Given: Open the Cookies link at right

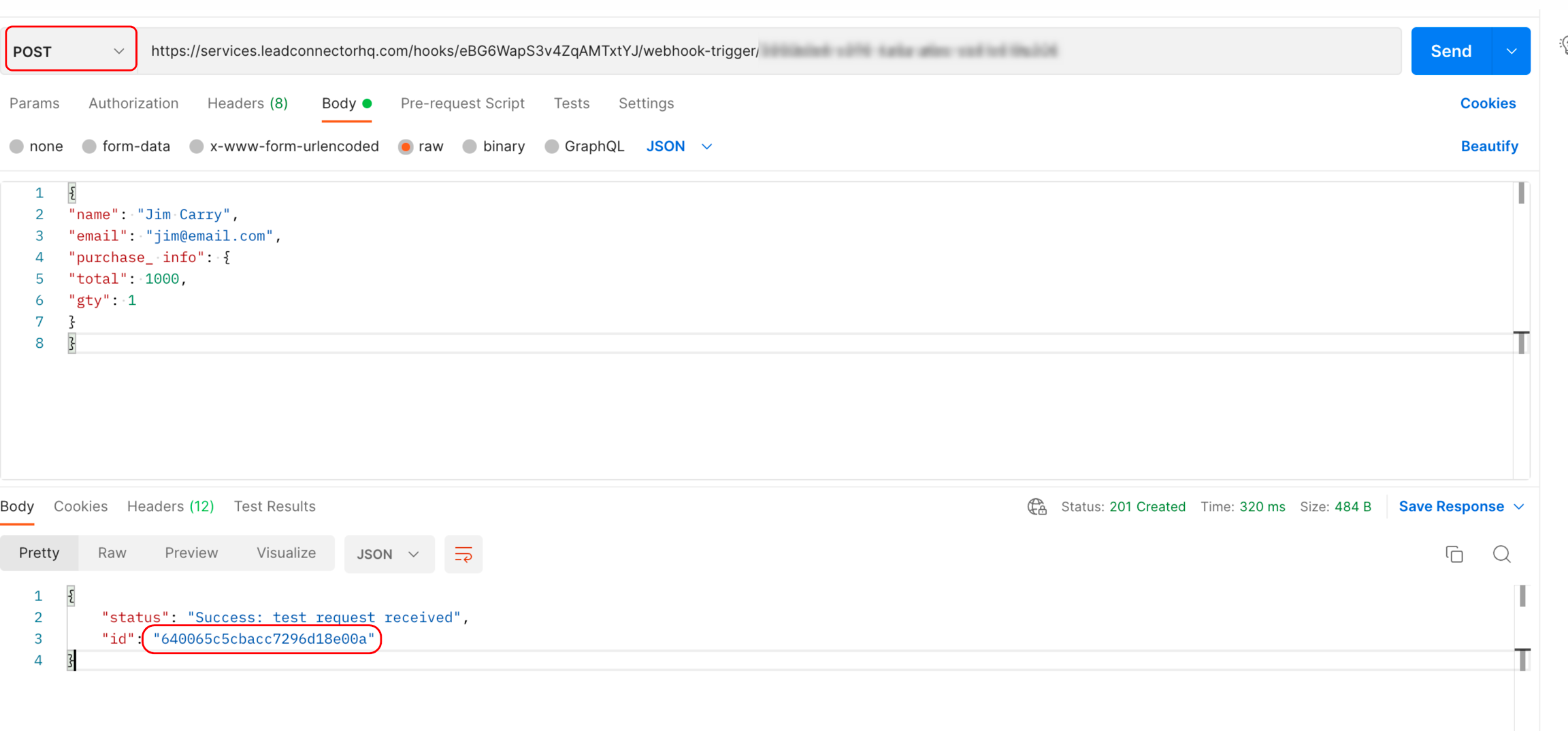Looking at the screenshot, I should [x=1488, y=103].
